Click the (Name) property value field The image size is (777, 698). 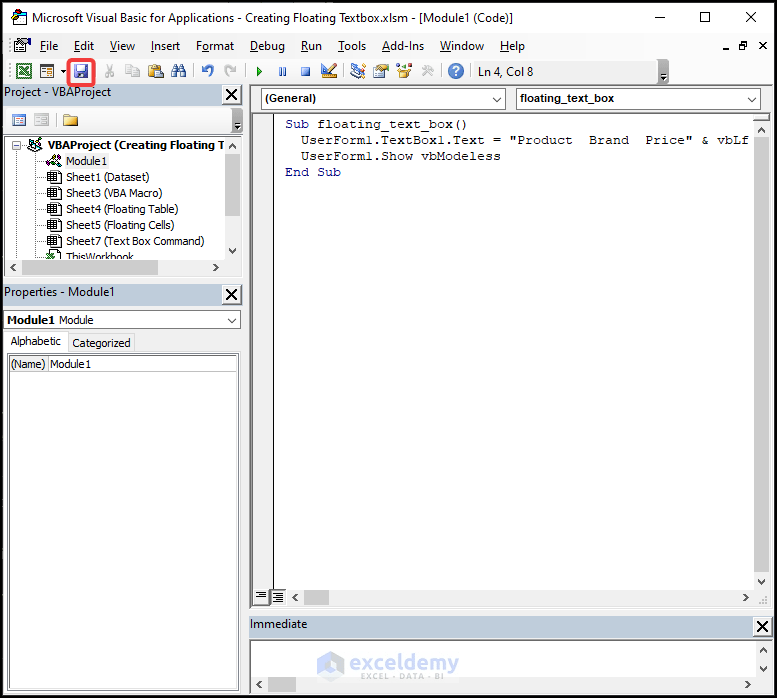142,364
